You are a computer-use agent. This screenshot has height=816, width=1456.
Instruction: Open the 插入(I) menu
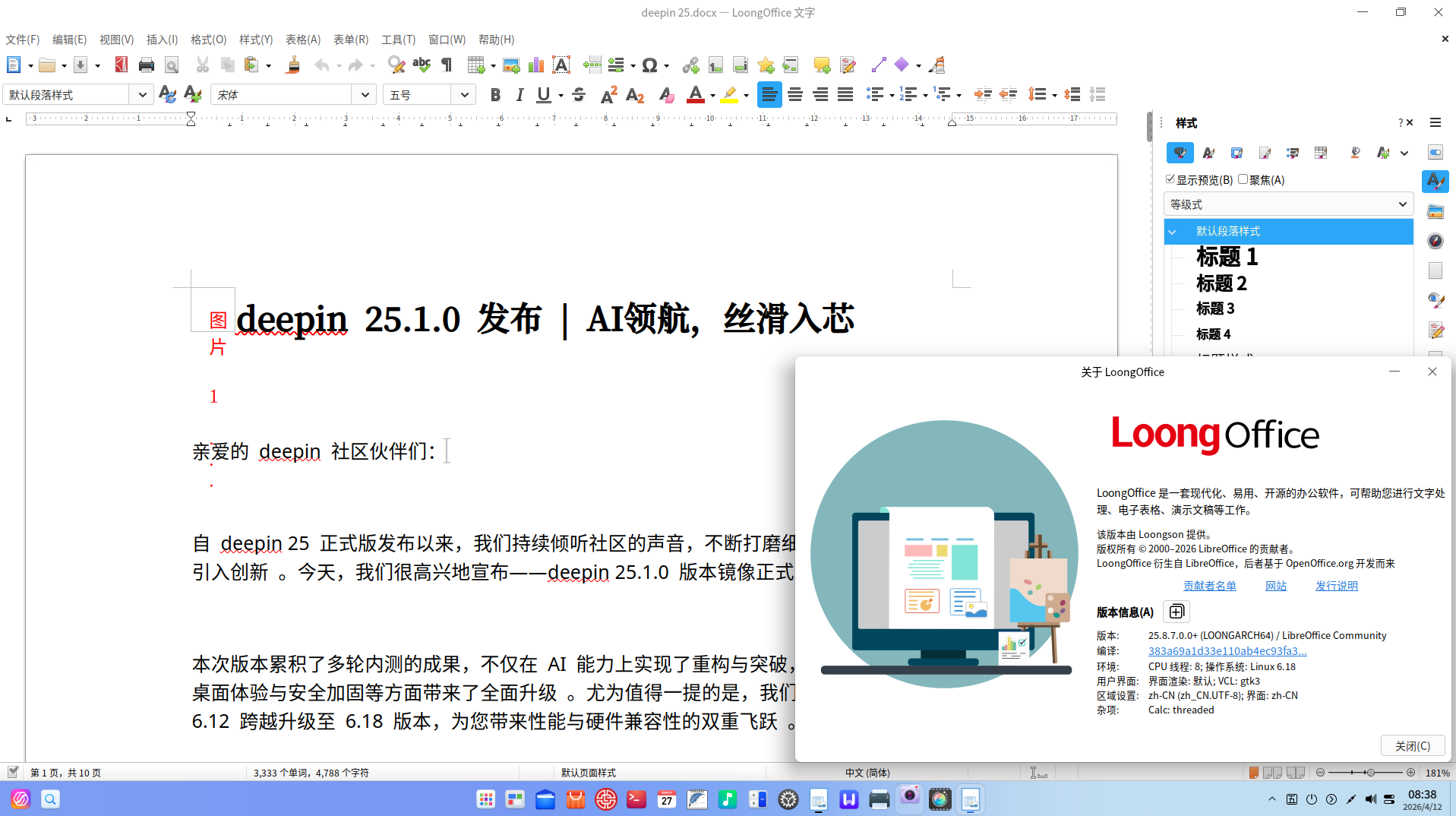click(x=160, y=40)
